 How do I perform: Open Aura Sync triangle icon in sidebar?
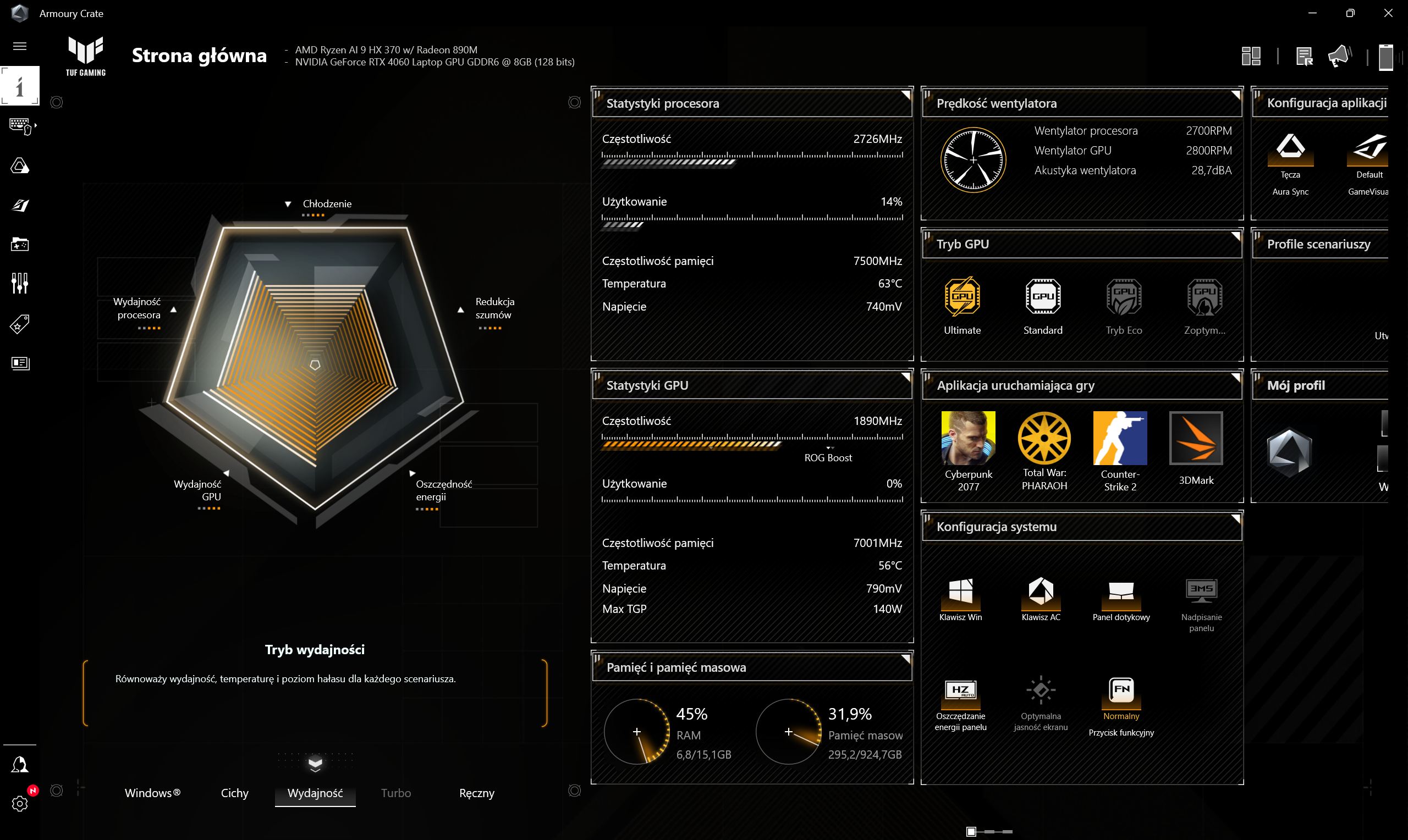[20, 166]
